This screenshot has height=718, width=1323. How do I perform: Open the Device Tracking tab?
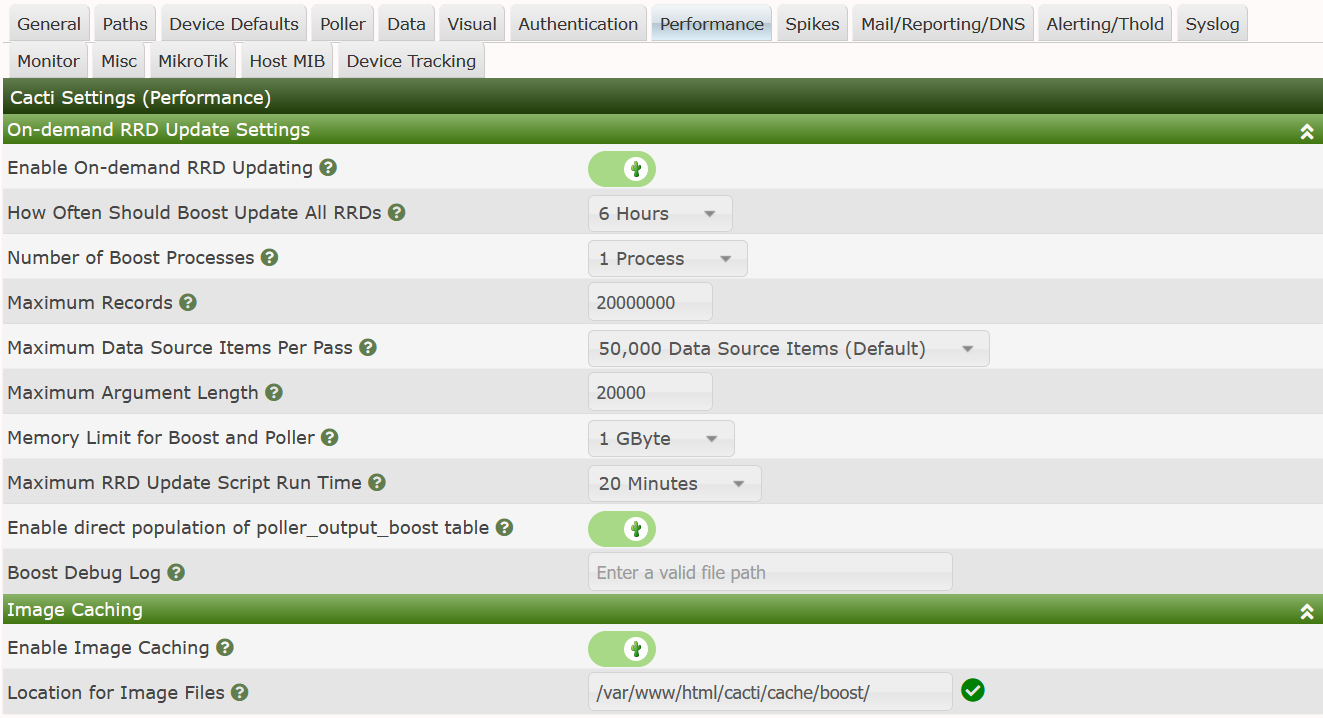click(x=411, y=61)
